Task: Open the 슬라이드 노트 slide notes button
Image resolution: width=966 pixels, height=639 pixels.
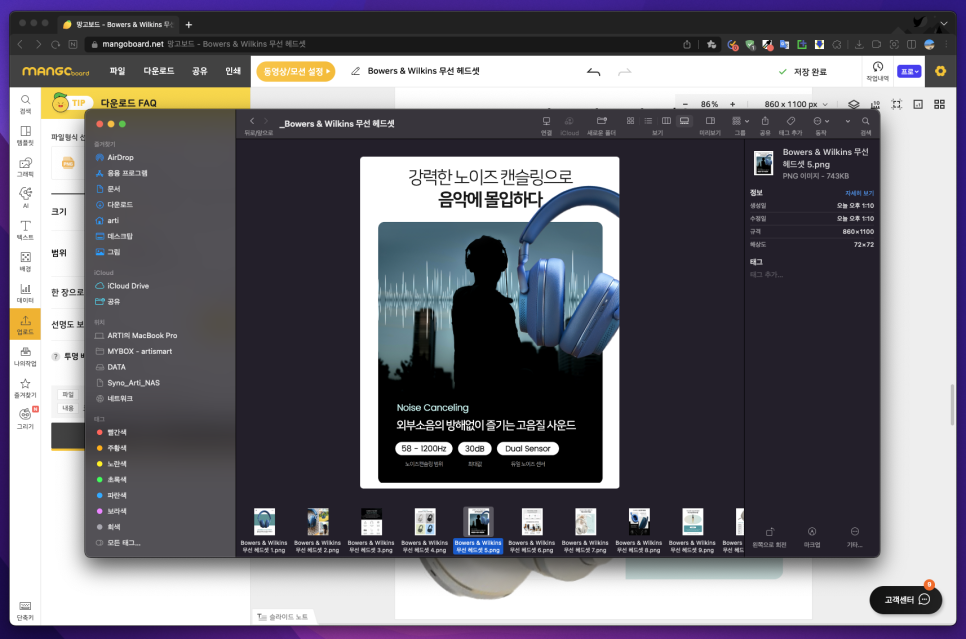Action: pos(282,616)
